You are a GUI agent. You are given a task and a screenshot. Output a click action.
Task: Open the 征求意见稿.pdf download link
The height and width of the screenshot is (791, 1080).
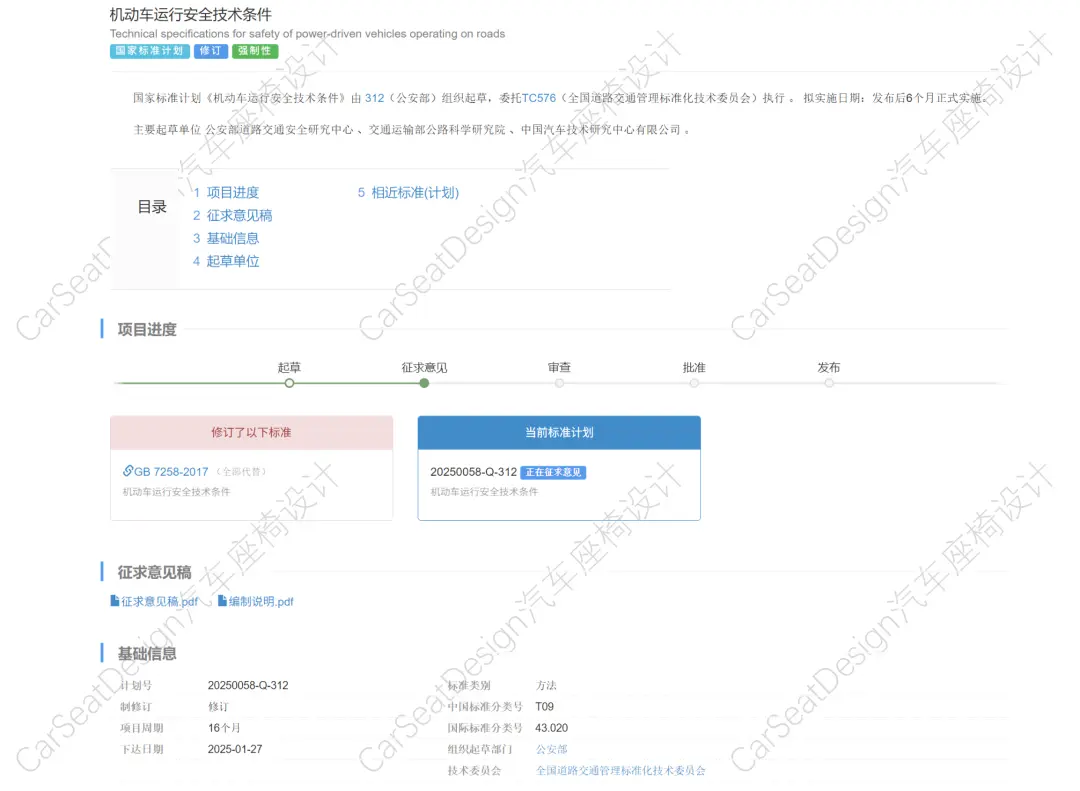[160, 602]
